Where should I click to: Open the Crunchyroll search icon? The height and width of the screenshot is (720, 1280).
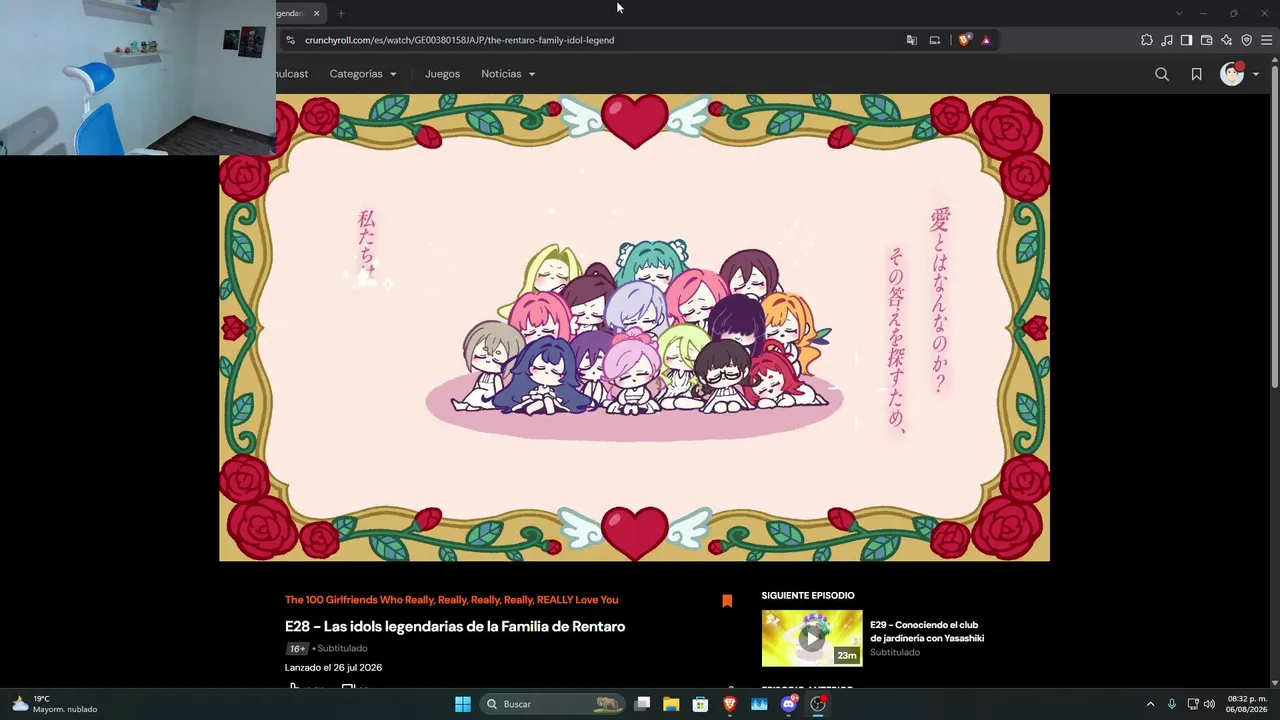coord(1162,74)
